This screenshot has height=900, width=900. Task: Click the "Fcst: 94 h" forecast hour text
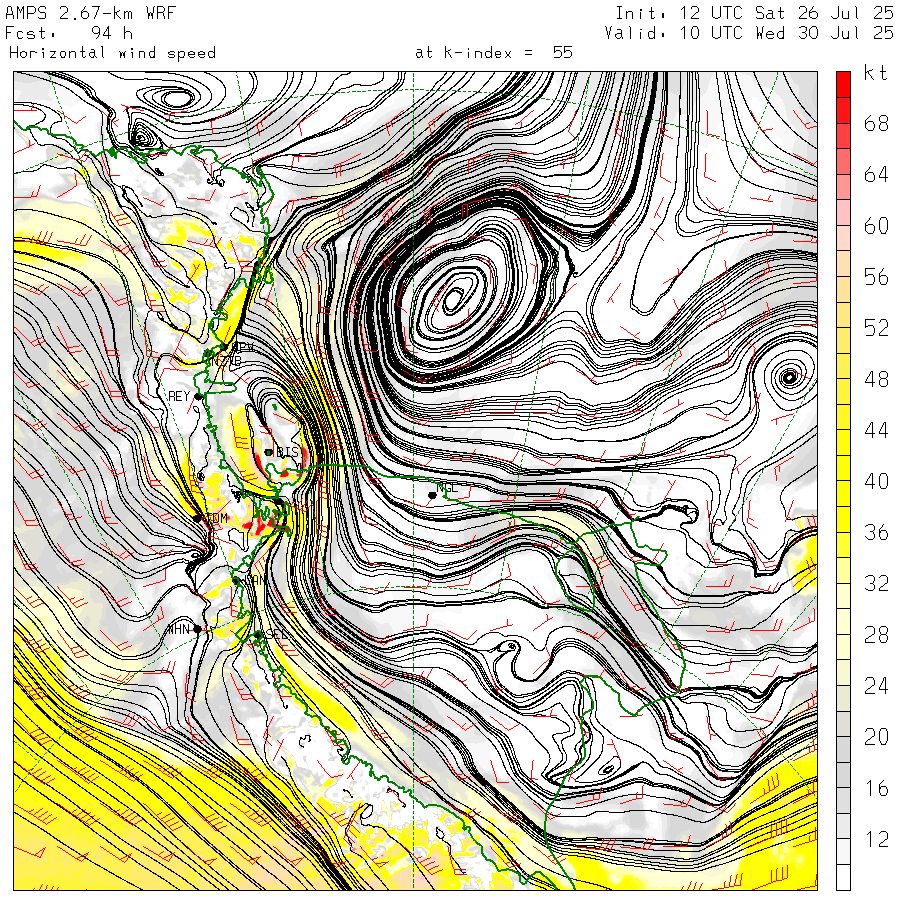pos(69,33)
